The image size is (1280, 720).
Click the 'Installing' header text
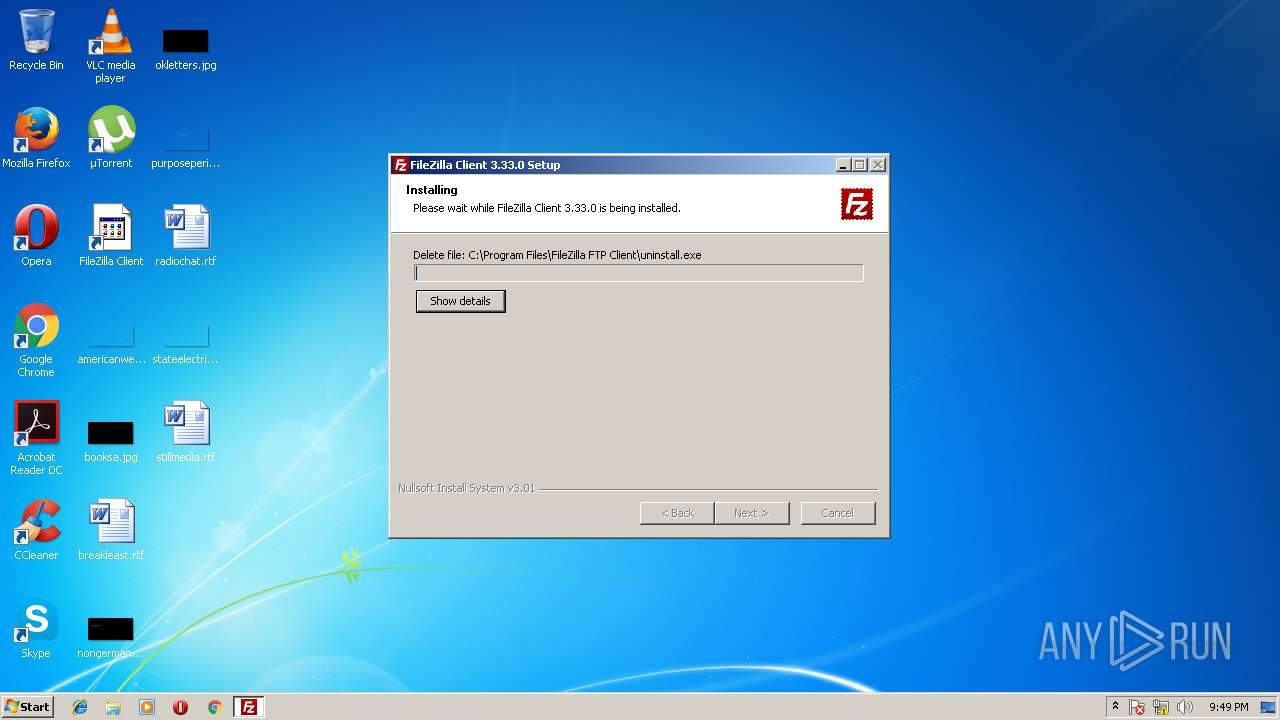(x=432, y=190)
